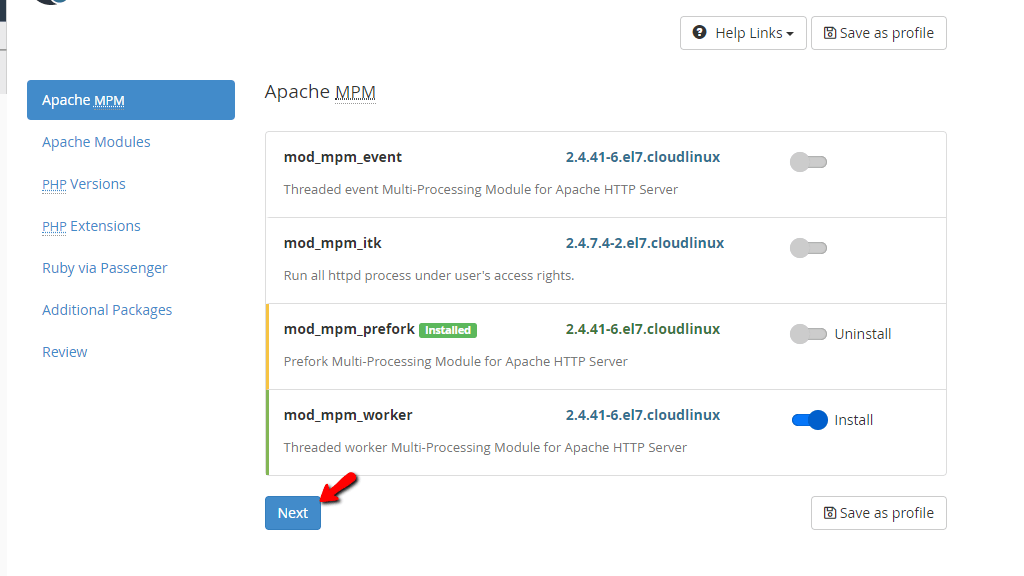Click the Apache MPM page heading
Viewport: 1024px width, 576px height.
(x=320, y=91)
